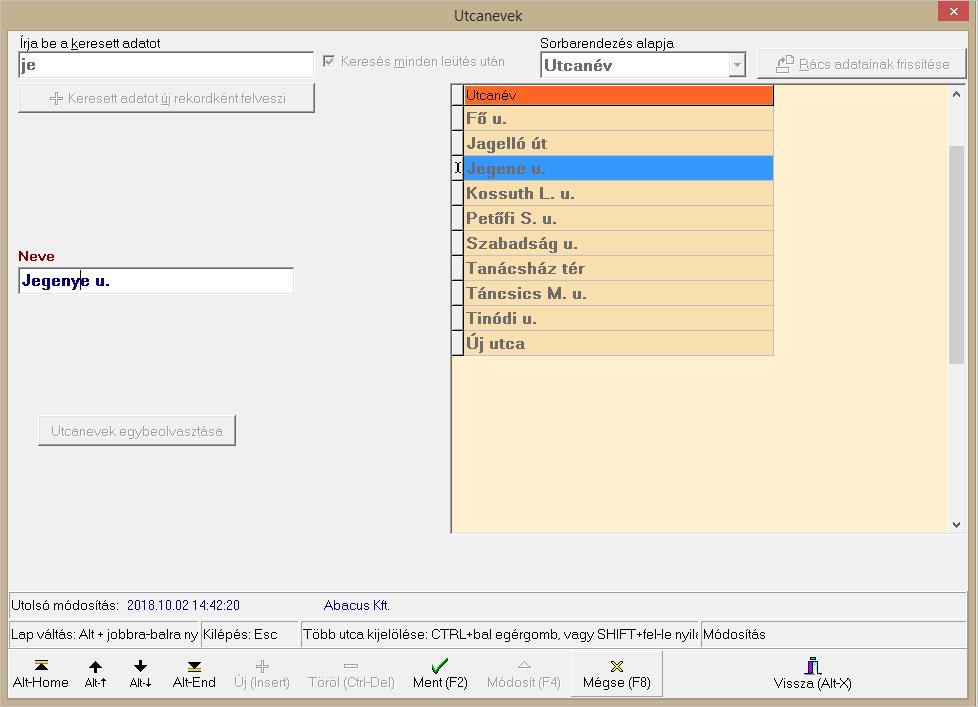Click the row selector beside 'Új utca'
The width and height of the screenshot is (978, 707).
(x=457, y=343)
